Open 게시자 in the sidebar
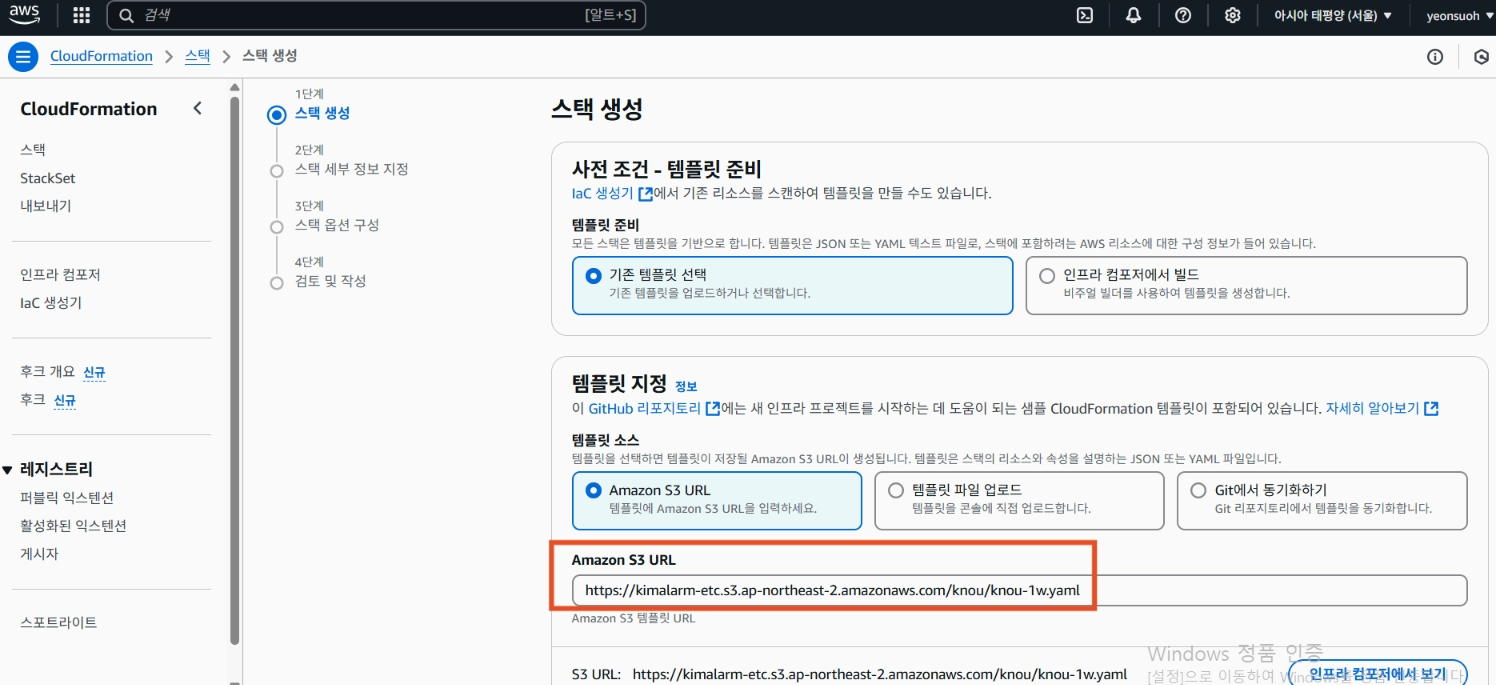 click(39, 553)
